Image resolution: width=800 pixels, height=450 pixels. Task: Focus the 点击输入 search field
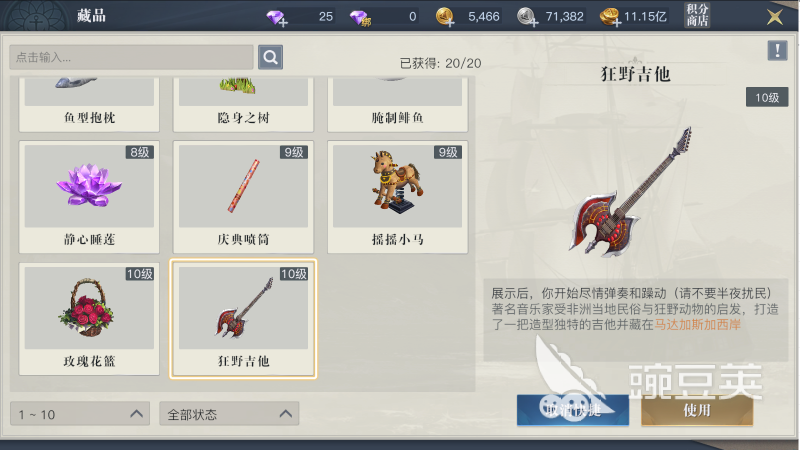pos(131,57)
